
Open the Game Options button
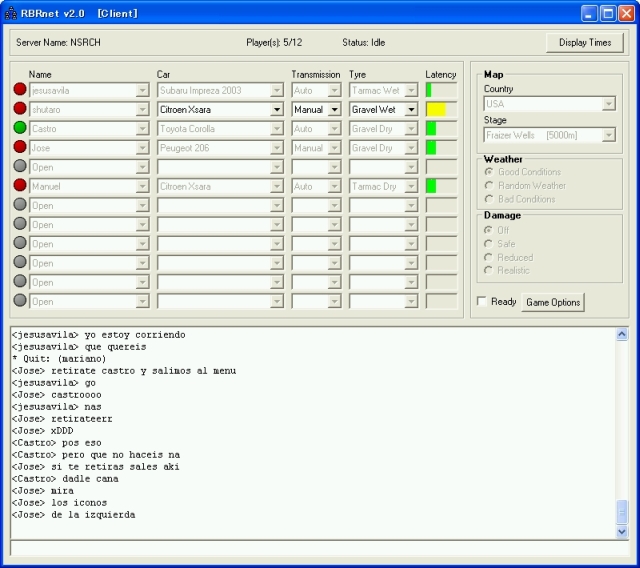[553, 302]
